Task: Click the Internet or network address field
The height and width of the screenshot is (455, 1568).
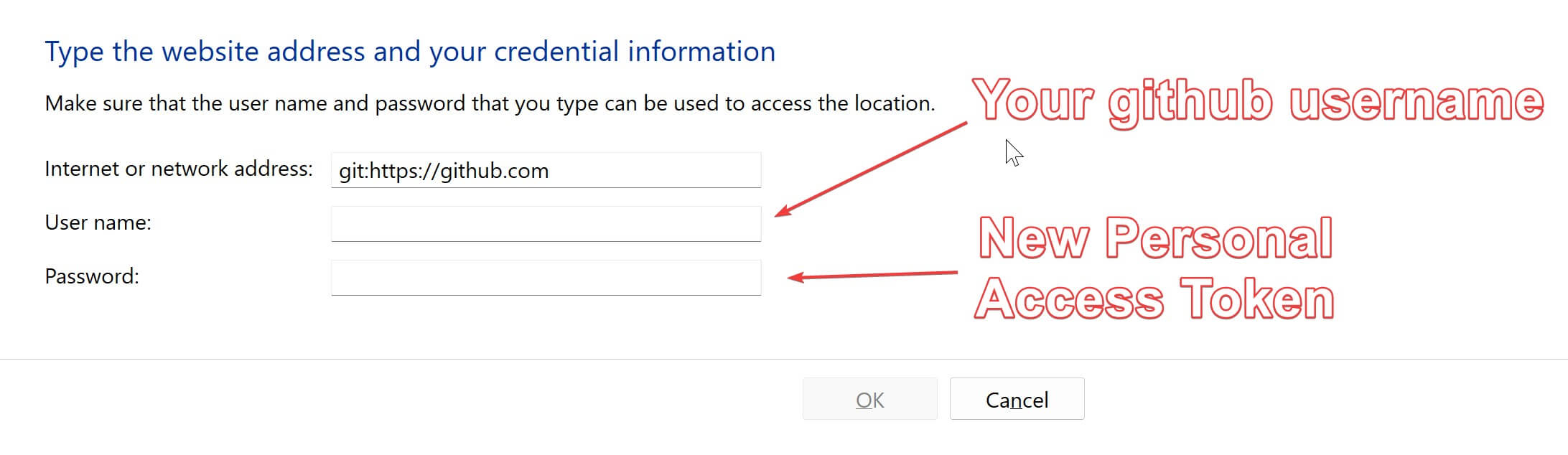Action: (x=546, y=170)
